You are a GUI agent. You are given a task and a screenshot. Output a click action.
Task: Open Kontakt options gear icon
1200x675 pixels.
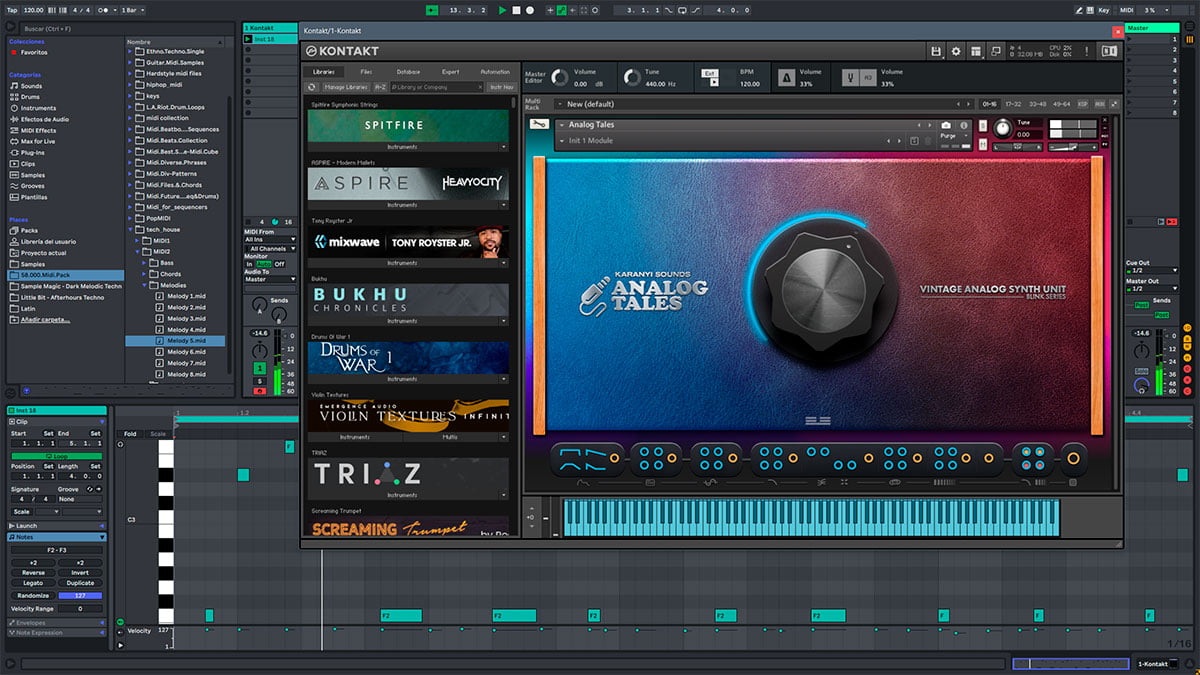tap(956, 51)
